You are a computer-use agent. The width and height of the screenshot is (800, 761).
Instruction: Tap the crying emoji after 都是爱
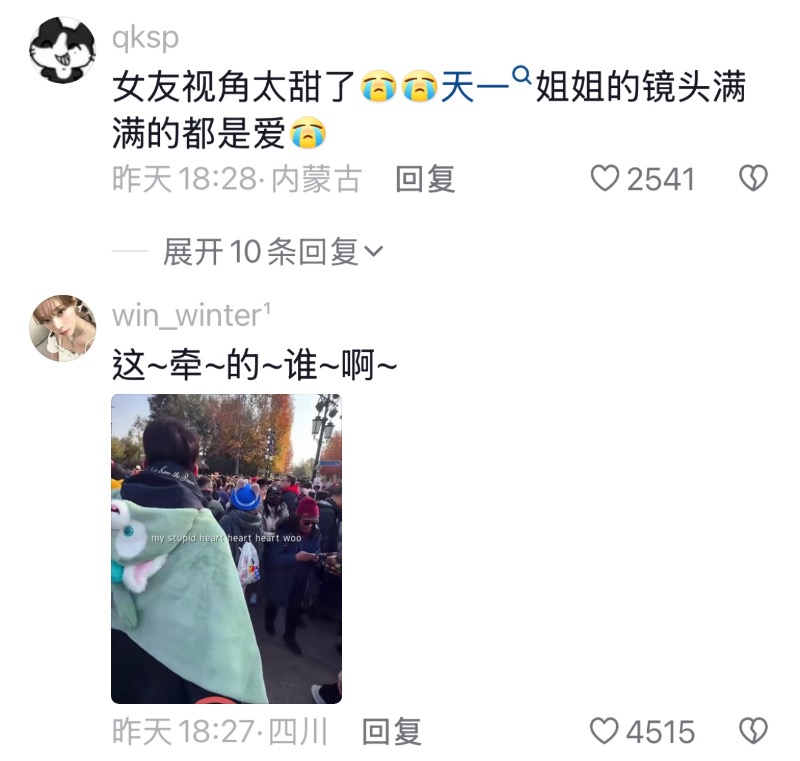308,133
